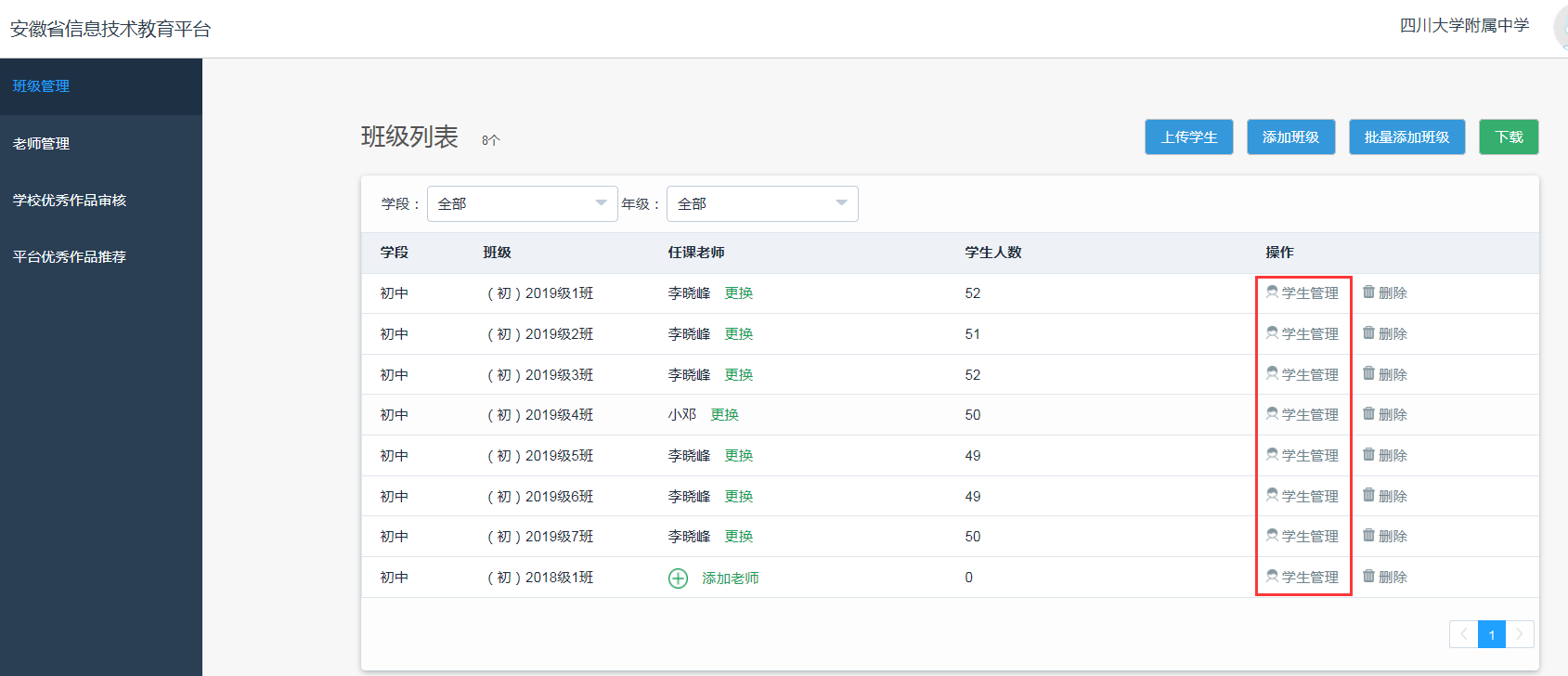
Task: Go to the next page arrow
Action: (1520, 634)
